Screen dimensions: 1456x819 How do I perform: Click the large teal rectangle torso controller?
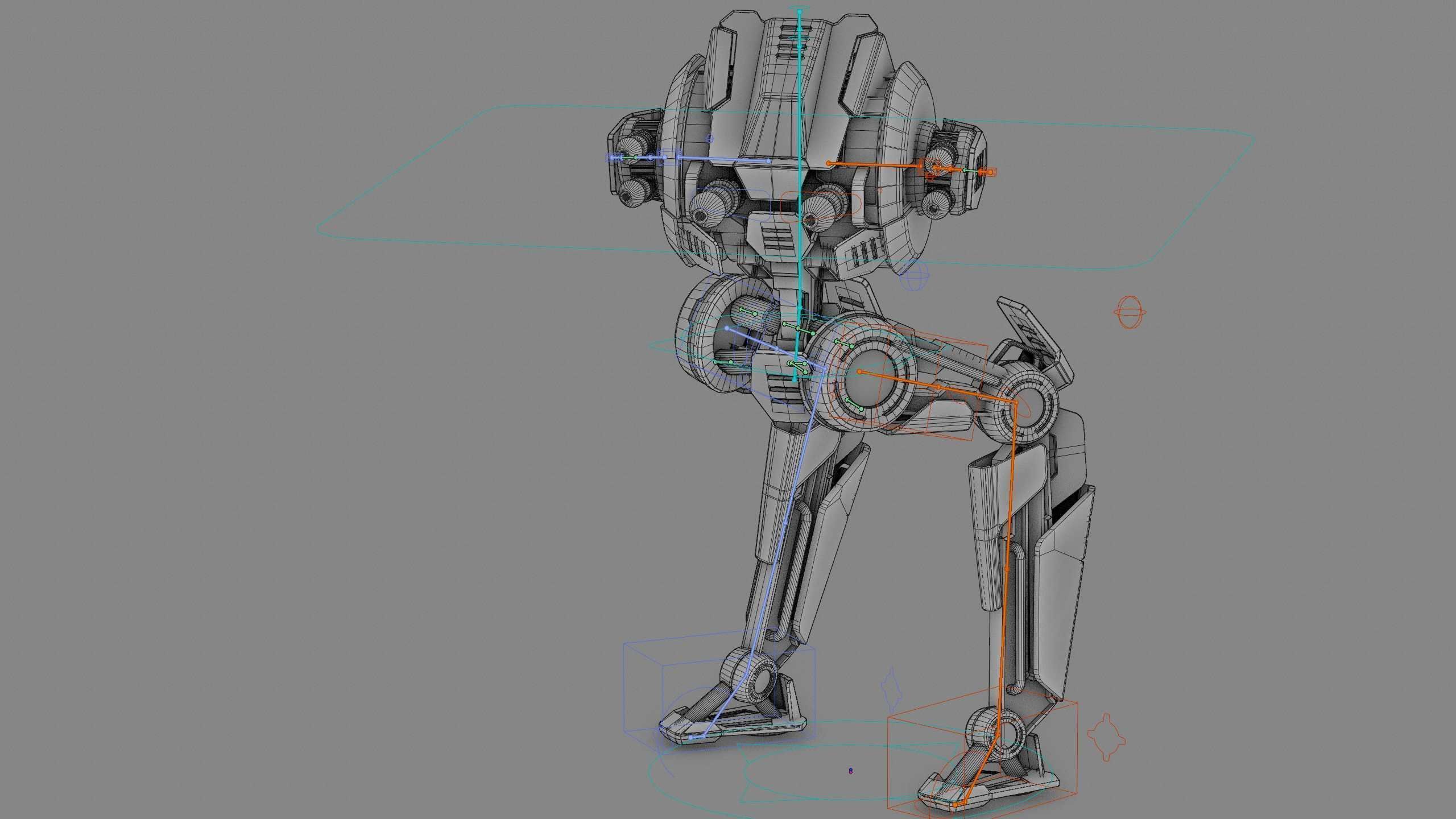click(785, 187)
